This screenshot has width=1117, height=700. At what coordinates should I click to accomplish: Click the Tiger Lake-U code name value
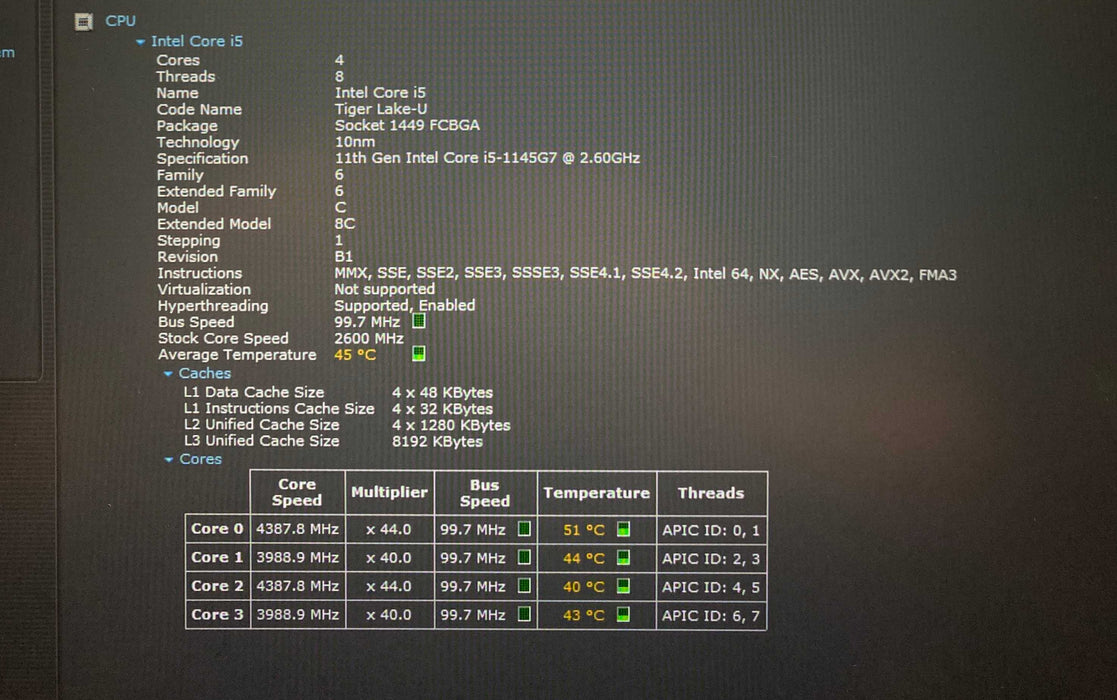pos(380,109)
